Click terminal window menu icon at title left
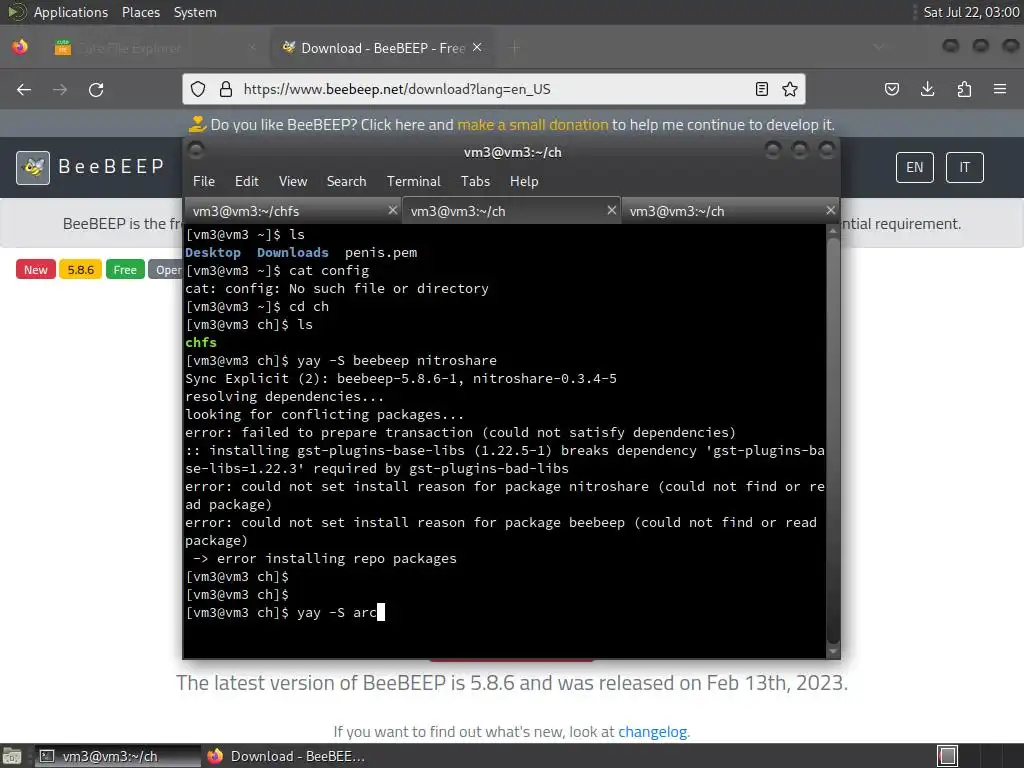Viewport: 1024px width, 768px height. tap(196, 151)
